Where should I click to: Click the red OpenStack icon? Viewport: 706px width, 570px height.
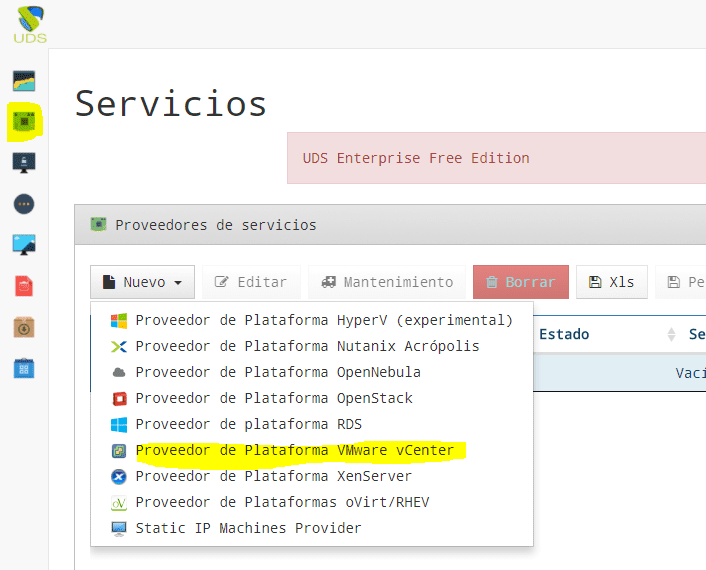click(119, 398)
